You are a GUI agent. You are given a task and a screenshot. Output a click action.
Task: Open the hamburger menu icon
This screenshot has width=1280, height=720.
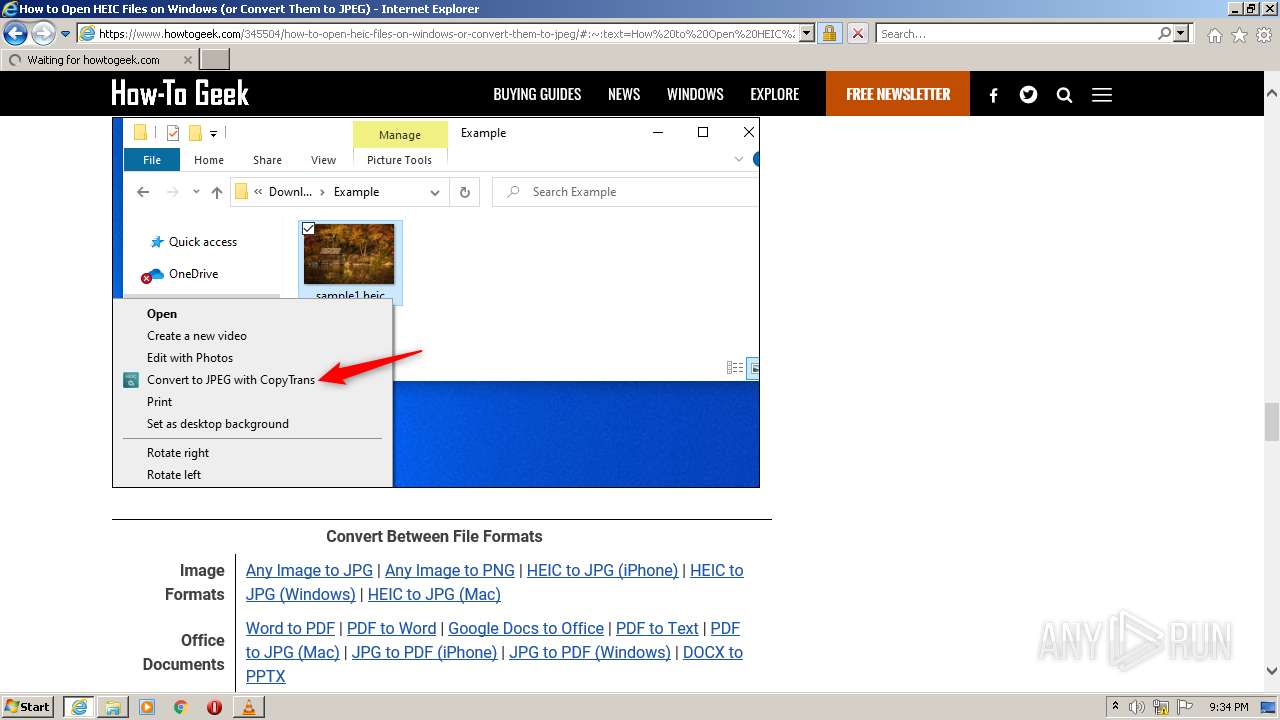[x=1102, y=95]
